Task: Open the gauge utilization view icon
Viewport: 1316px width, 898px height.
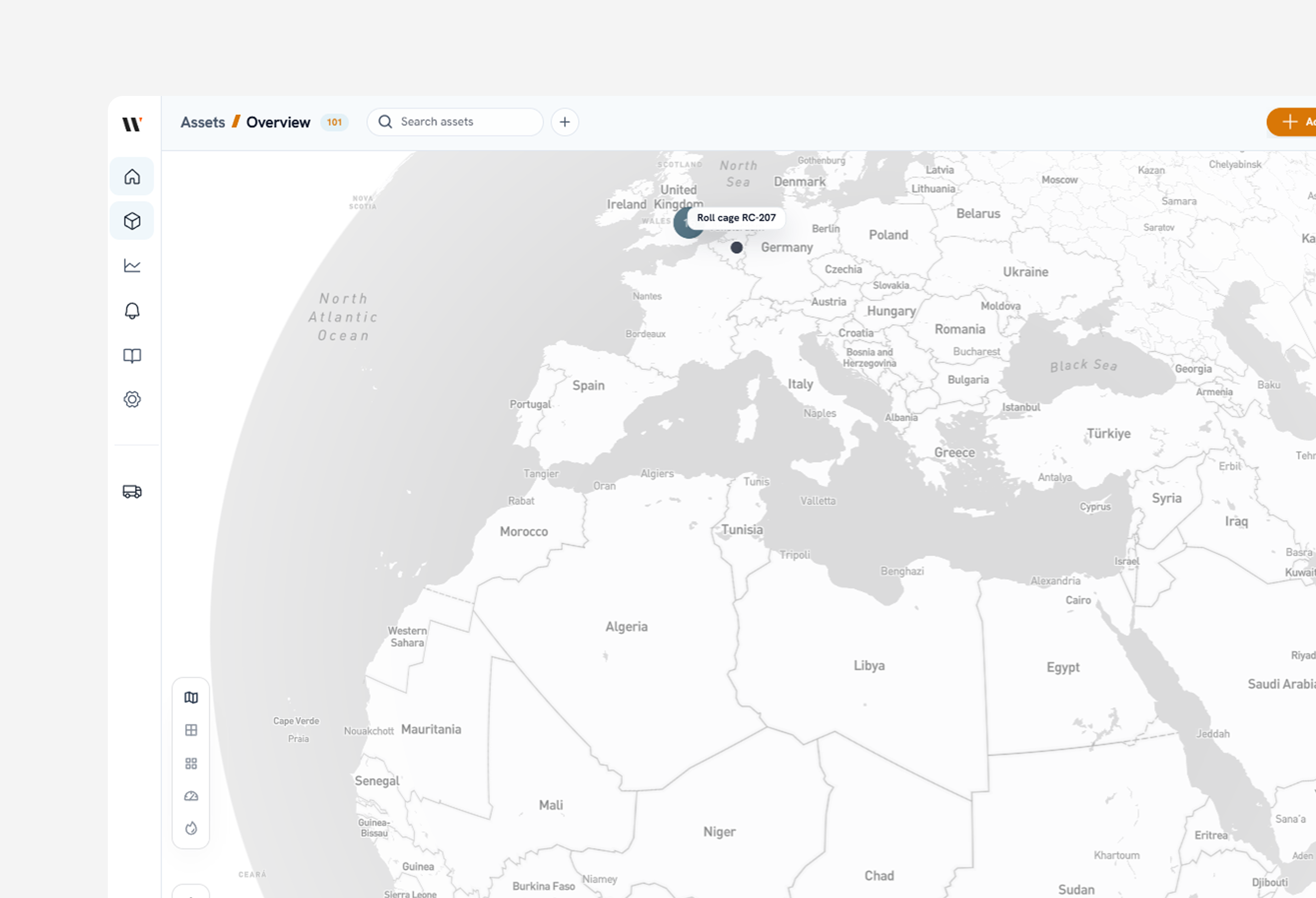Action: point(191,796)
